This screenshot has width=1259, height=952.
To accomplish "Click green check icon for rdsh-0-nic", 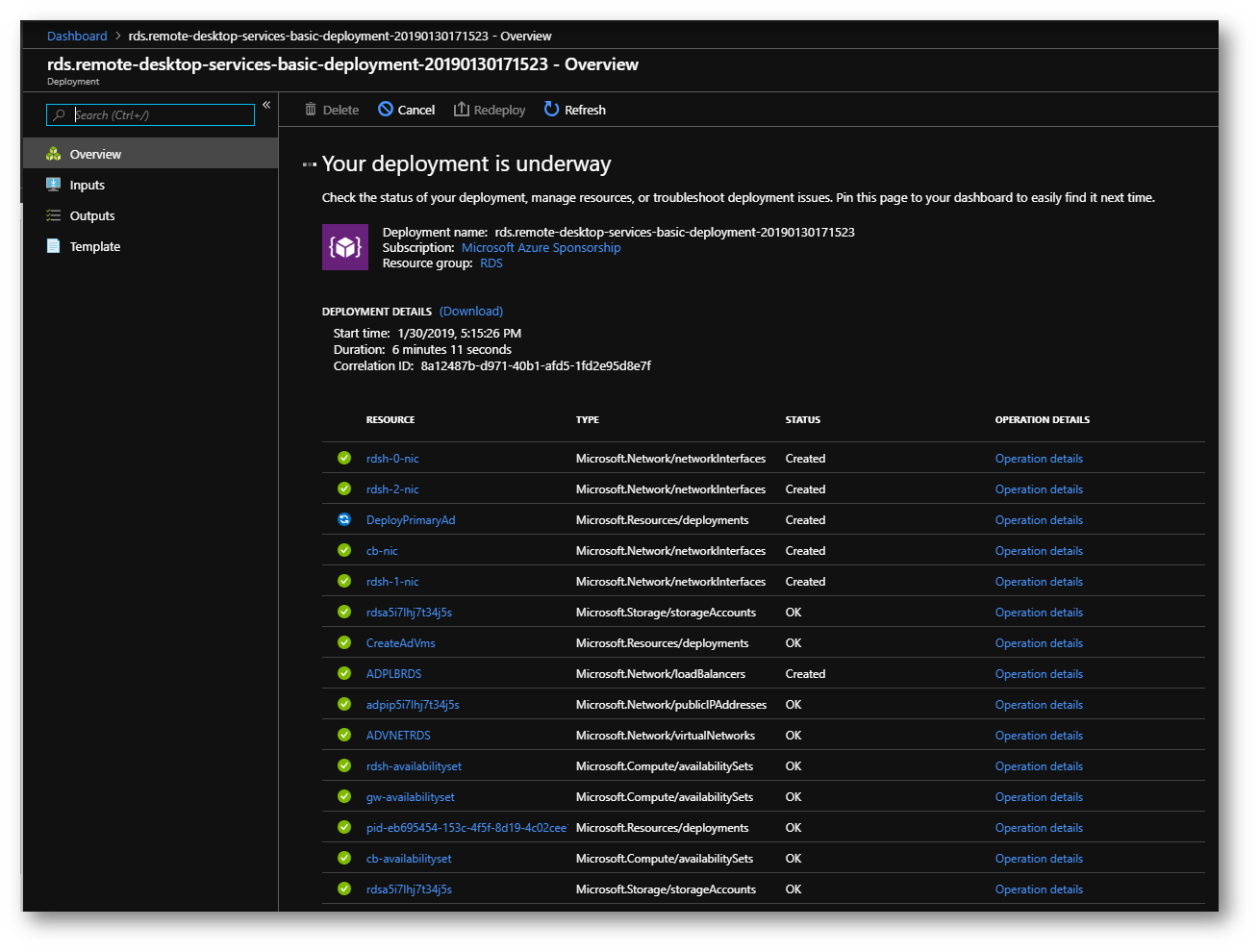I will point(344,458).
